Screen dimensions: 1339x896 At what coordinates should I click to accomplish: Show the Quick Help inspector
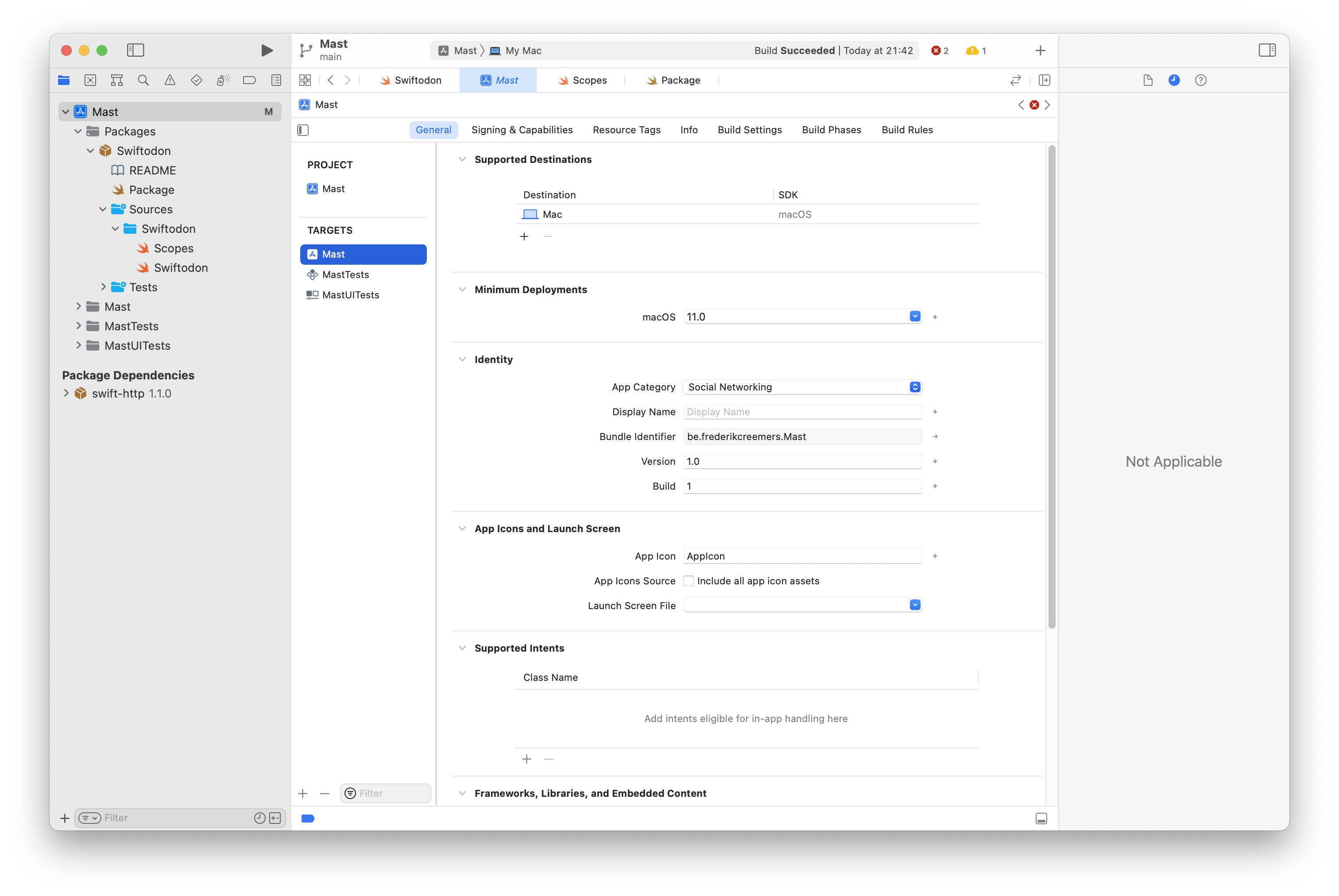click(x=1201, y=80)
